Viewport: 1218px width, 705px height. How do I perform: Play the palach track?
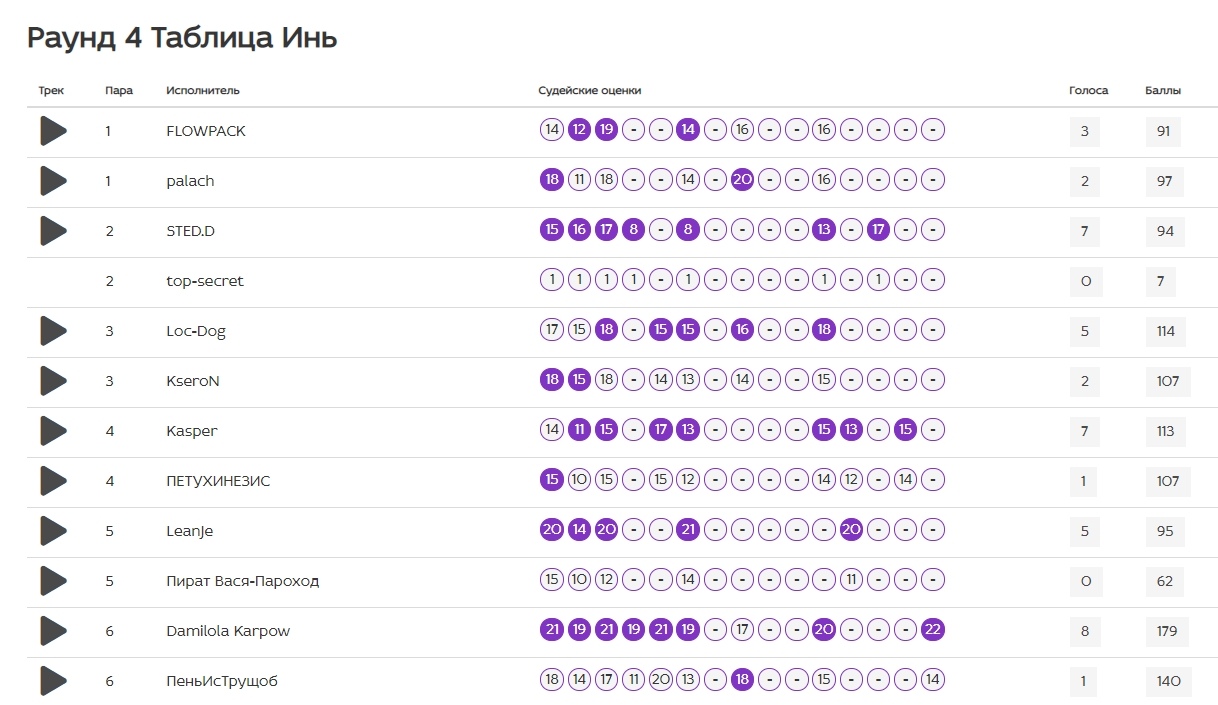(x=53, y=181)
